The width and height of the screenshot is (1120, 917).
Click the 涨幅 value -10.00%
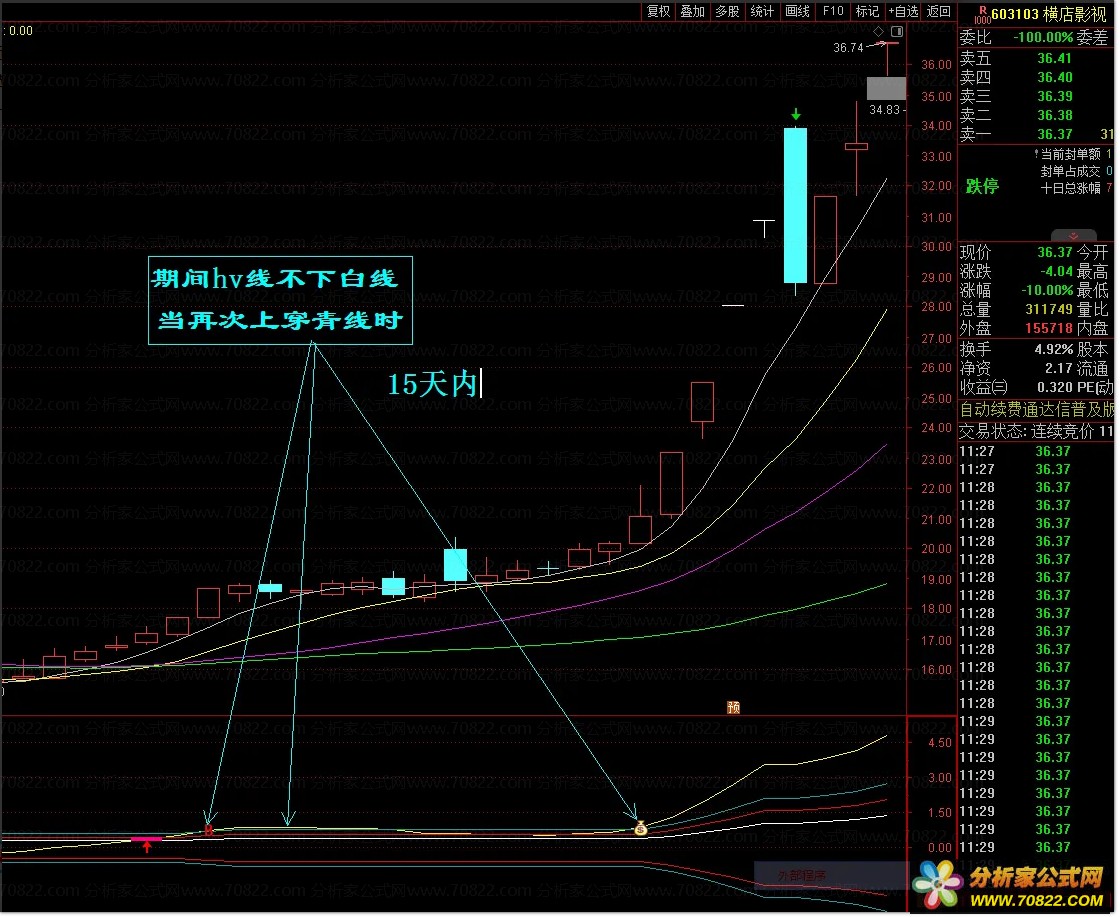[x=1047, y=291]
